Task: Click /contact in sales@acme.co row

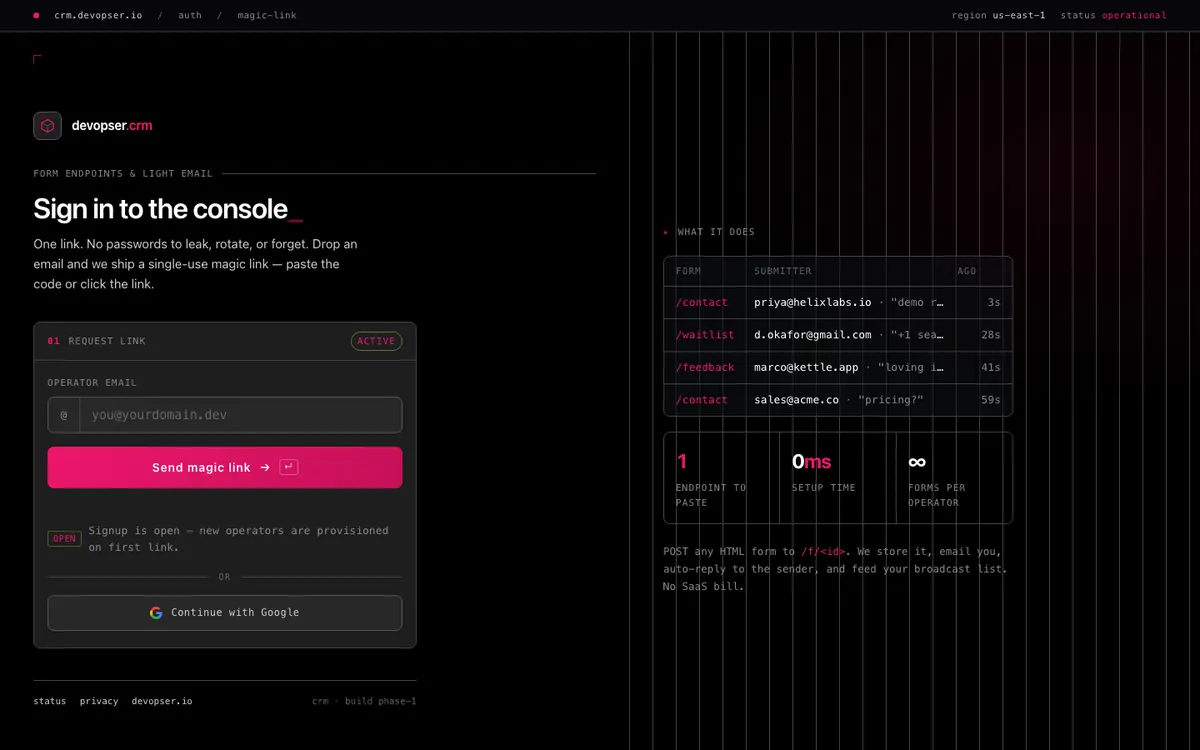Action: click(x=702, y=400)
